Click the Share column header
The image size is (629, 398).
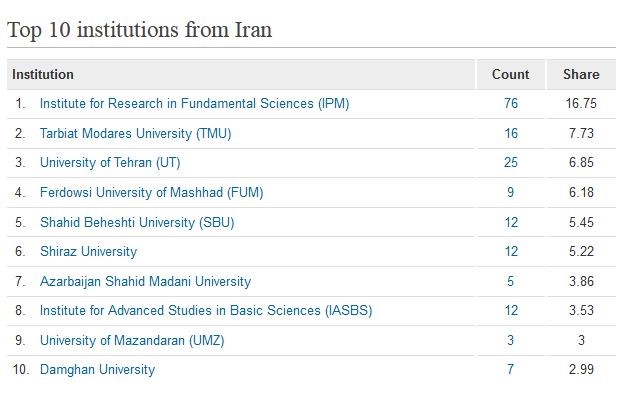tap(581, 74)
